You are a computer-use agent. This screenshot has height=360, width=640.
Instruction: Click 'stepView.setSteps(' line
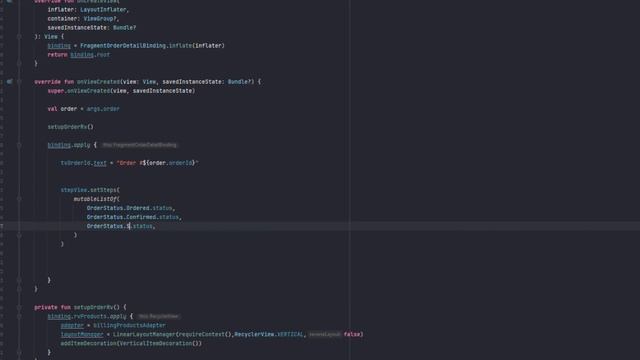click(90, 190)
